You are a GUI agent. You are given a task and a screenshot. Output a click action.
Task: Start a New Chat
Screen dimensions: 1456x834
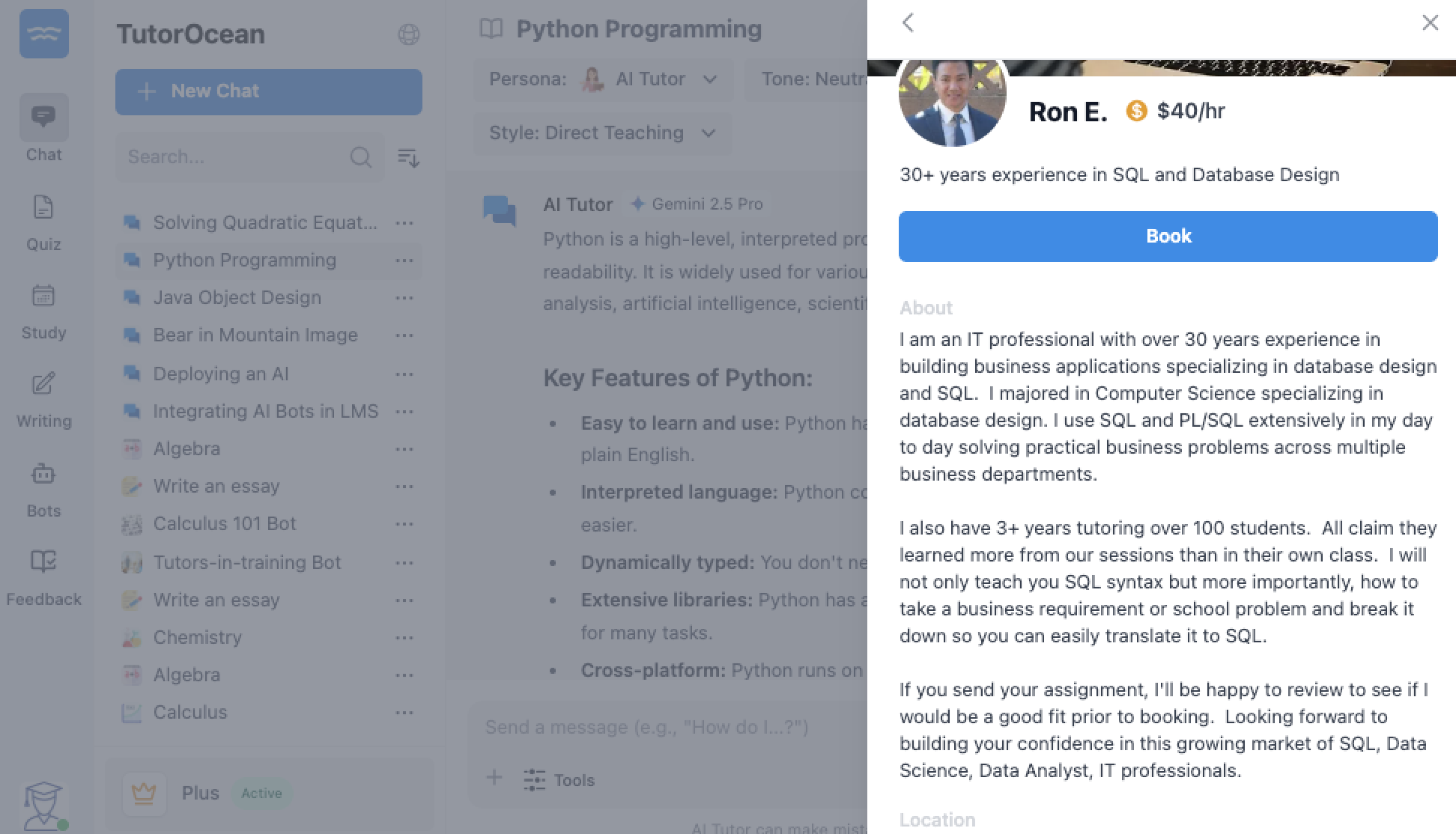[x=268, y=91]
